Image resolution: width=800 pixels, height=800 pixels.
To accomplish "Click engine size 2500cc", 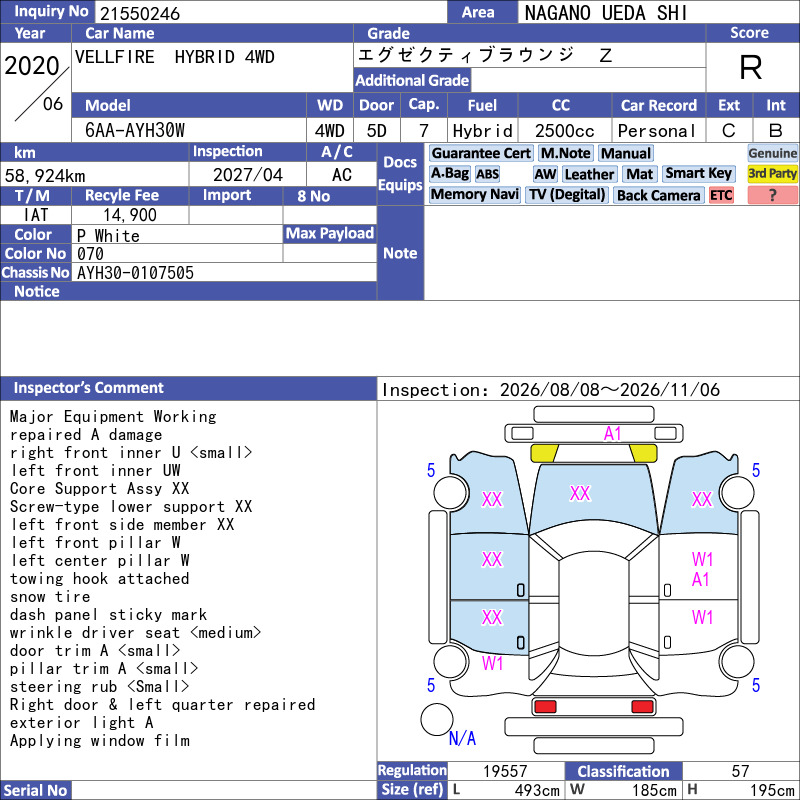I will click(x=564, y=131).
